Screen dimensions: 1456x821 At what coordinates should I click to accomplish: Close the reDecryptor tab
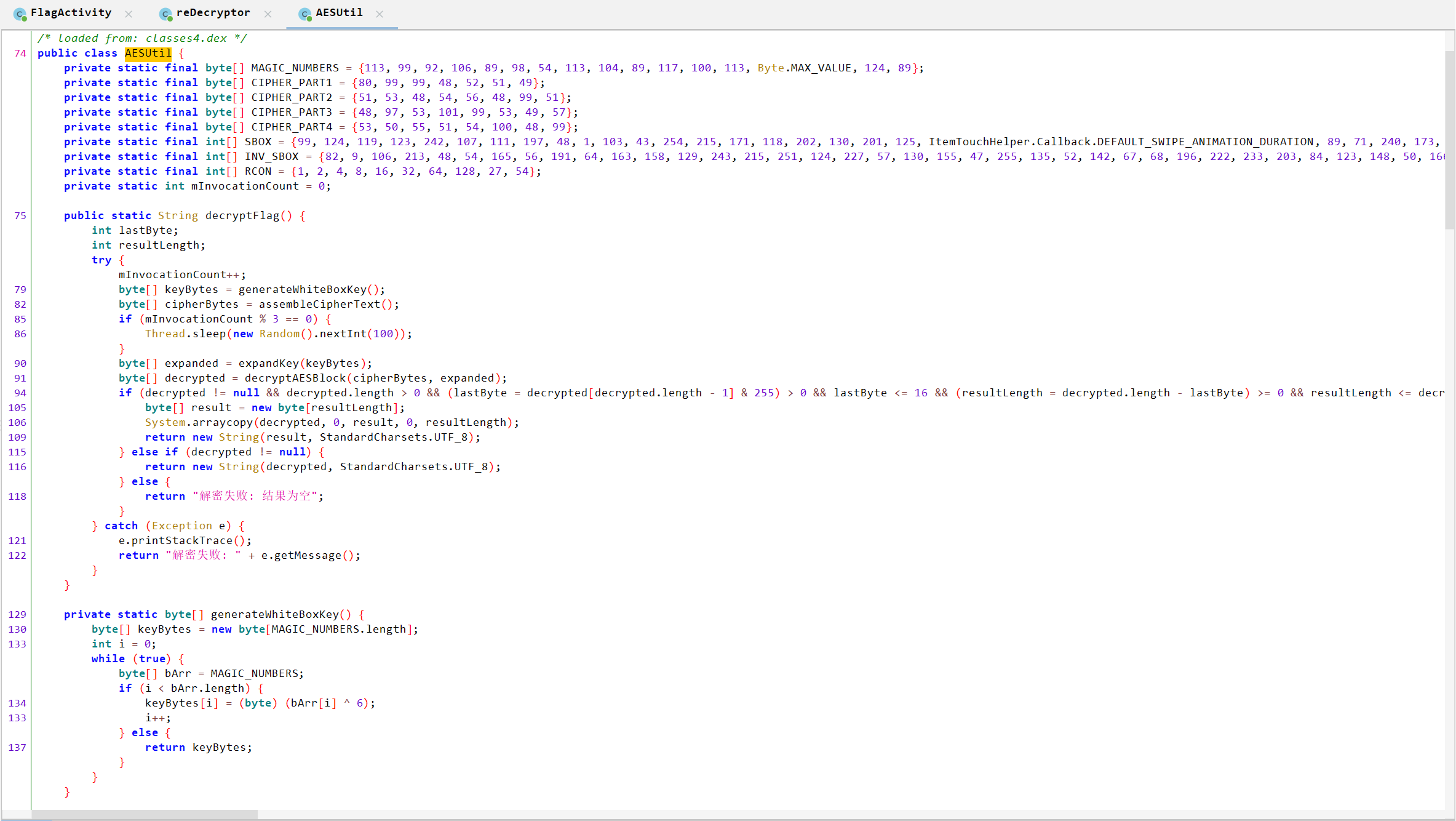268,14
